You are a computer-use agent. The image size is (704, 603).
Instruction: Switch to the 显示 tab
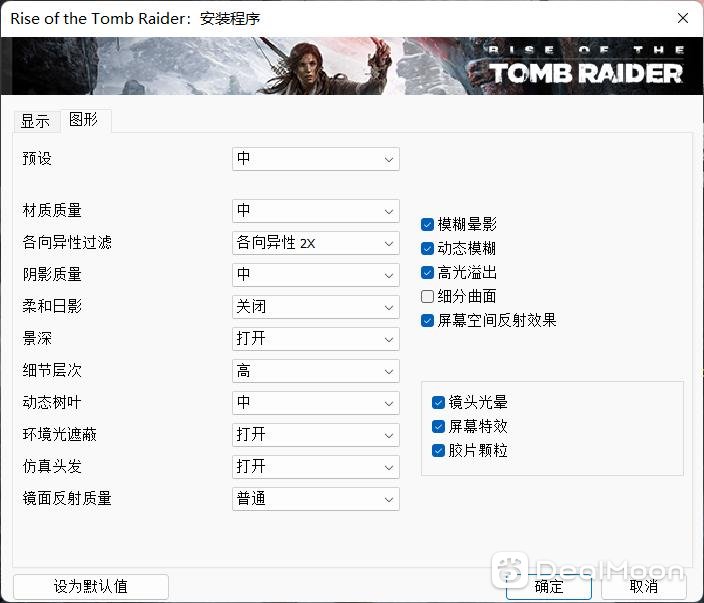tap(36, 121)
